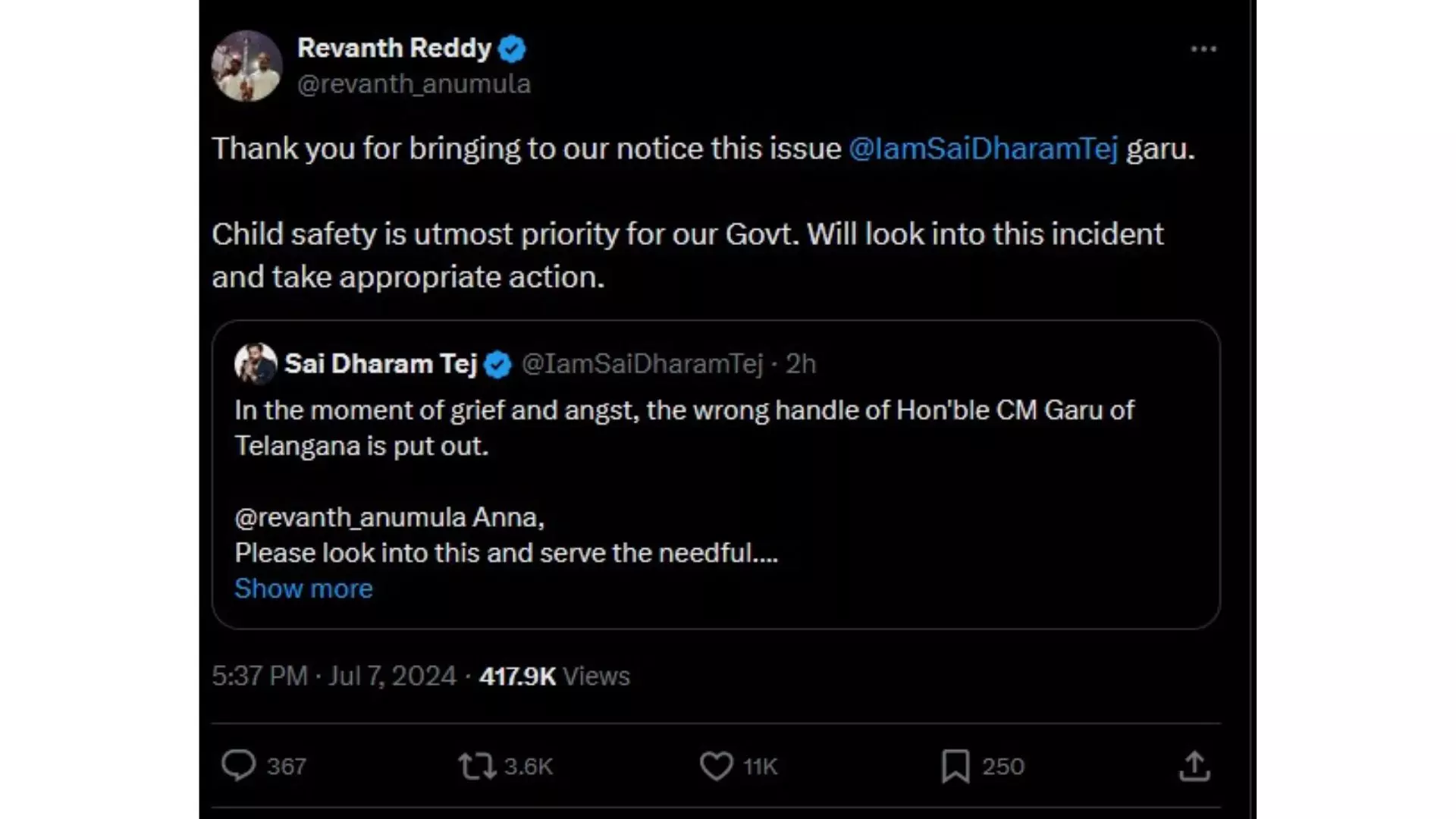Image resolution: width=1456 pixels, height=819 pixels.
Task: Open the @IamSaiDharamTej mention link
Action: pos(982,149)
